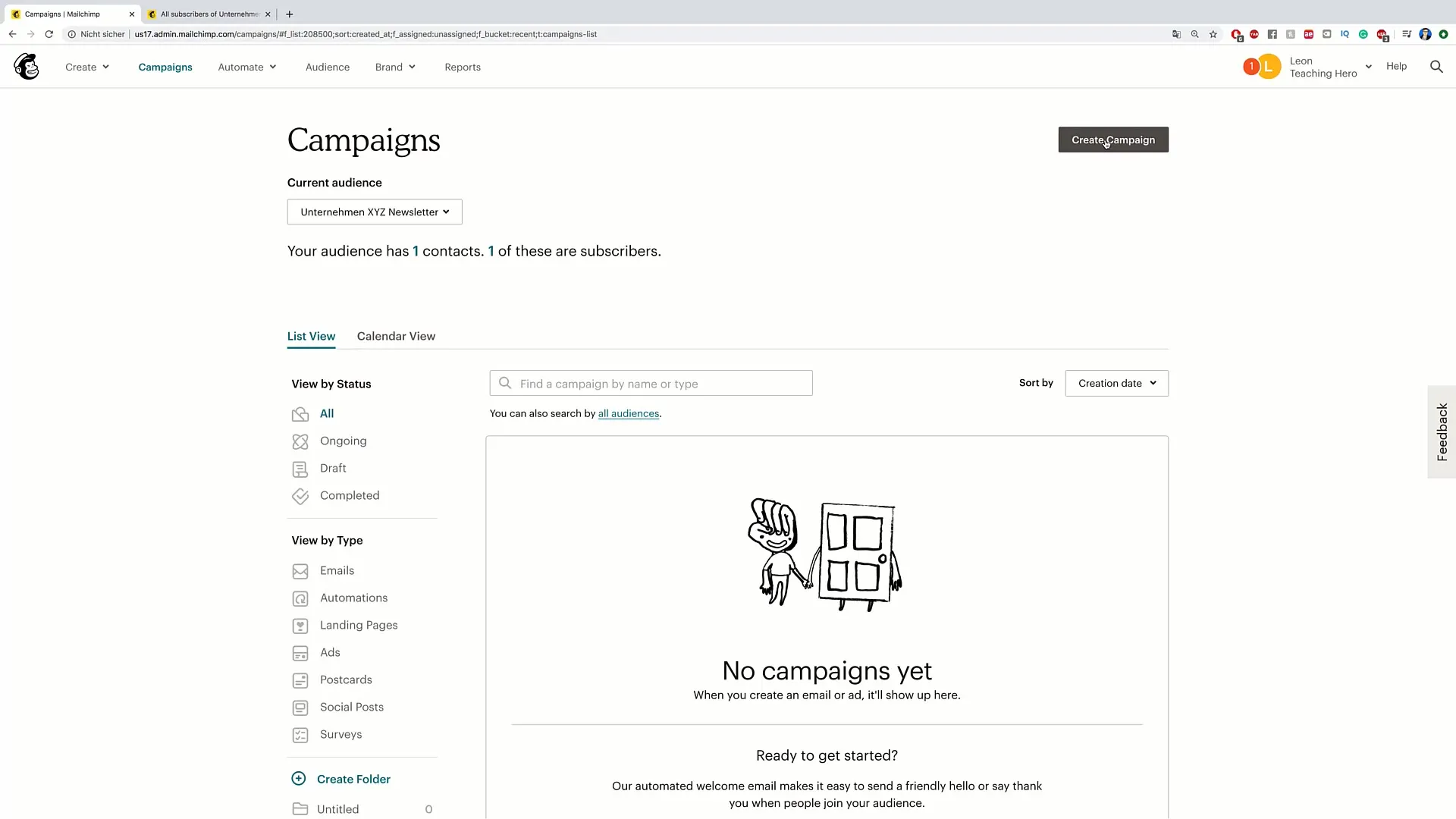The height and width of the screenshot is (819, 1456).
Task: Click the Reports navigation icon
Action: 462,66
